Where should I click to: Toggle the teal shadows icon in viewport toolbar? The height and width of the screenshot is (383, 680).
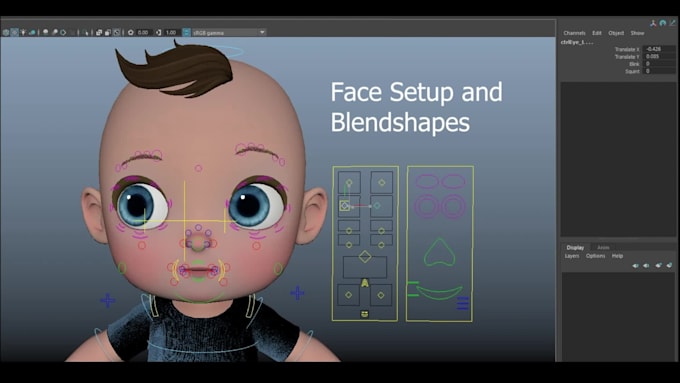pos(32,33)
